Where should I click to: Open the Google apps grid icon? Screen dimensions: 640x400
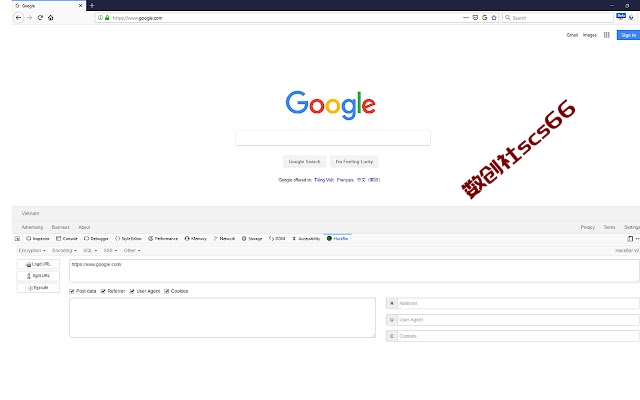607,35
